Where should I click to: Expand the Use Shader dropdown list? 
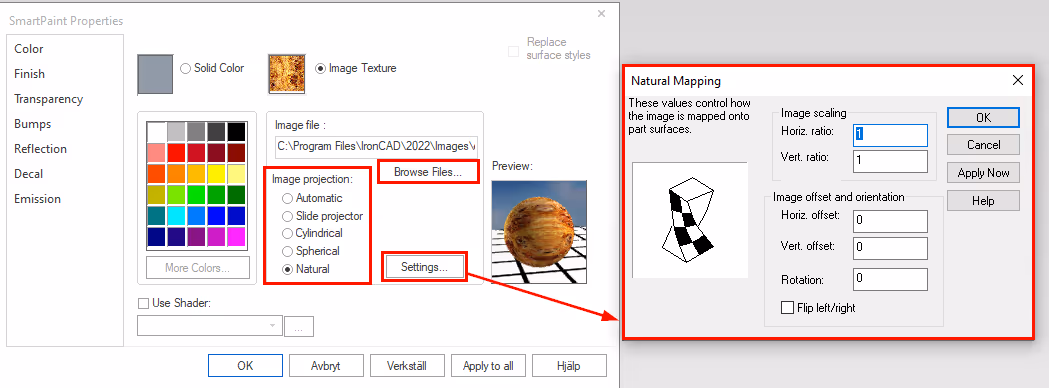click(272, 326)
